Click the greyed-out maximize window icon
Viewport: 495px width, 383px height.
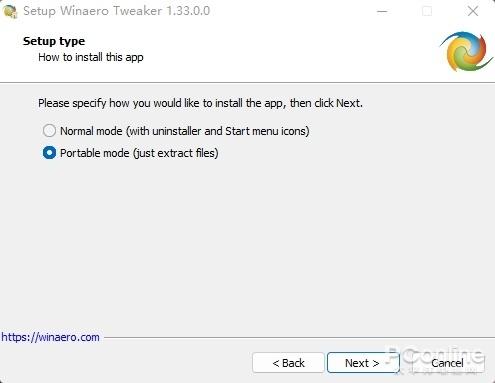coord(427,11)
